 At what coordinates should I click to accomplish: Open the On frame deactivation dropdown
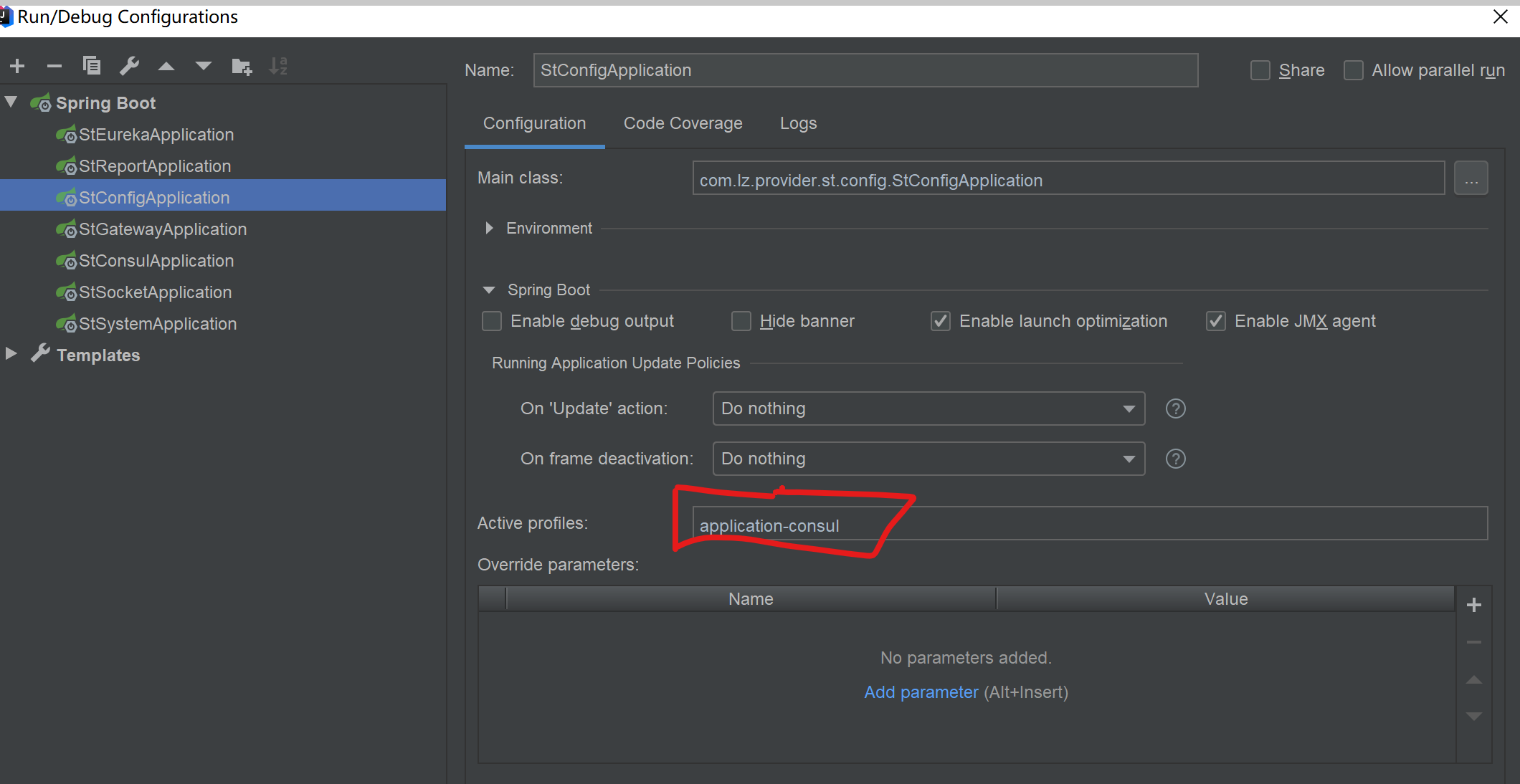(928, 459)
